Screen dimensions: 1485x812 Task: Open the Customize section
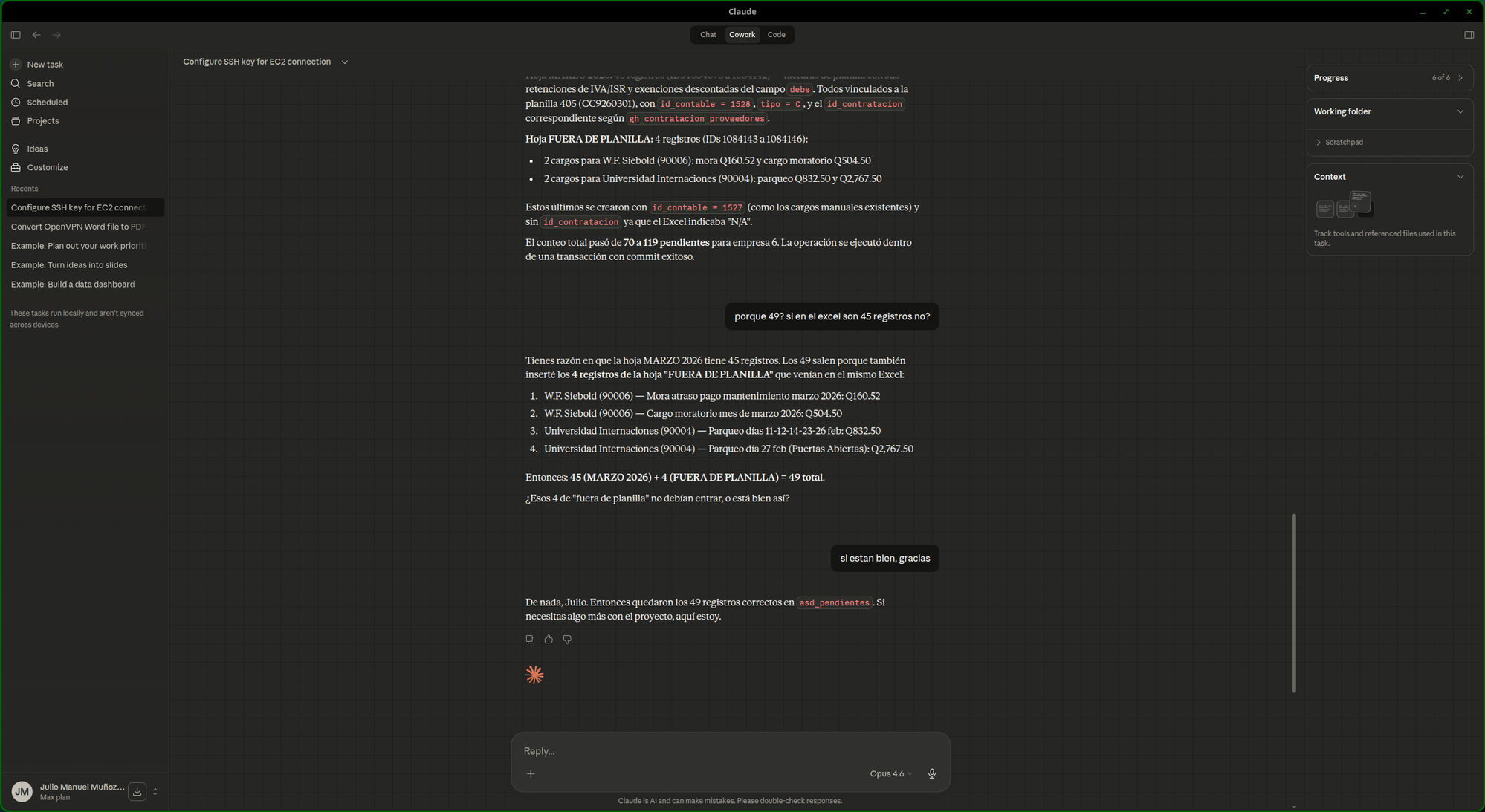(x=46, y=167)
